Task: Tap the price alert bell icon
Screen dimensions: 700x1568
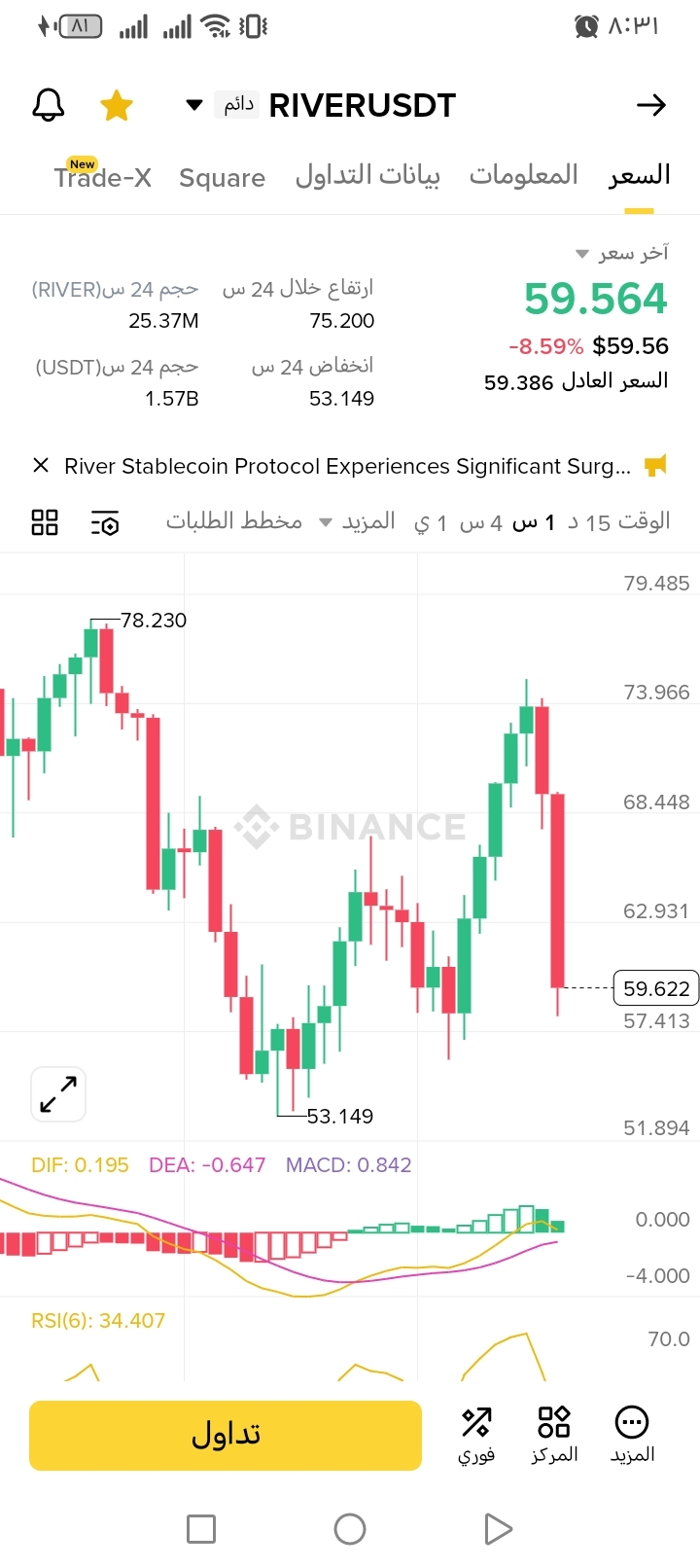Action: point(49,105)
